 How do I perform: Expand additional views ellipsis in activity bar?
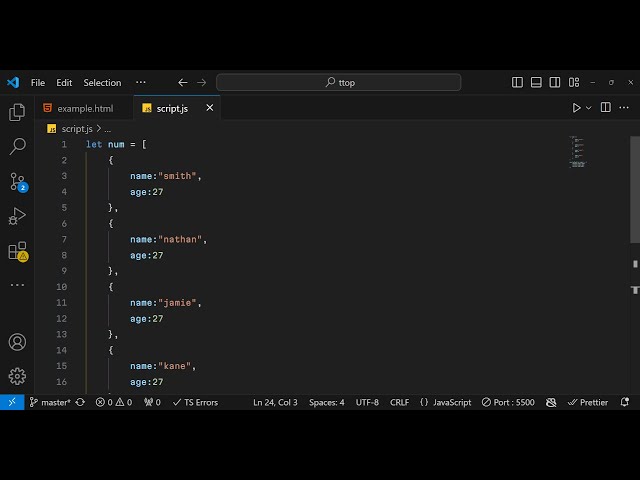click(17, 285)
